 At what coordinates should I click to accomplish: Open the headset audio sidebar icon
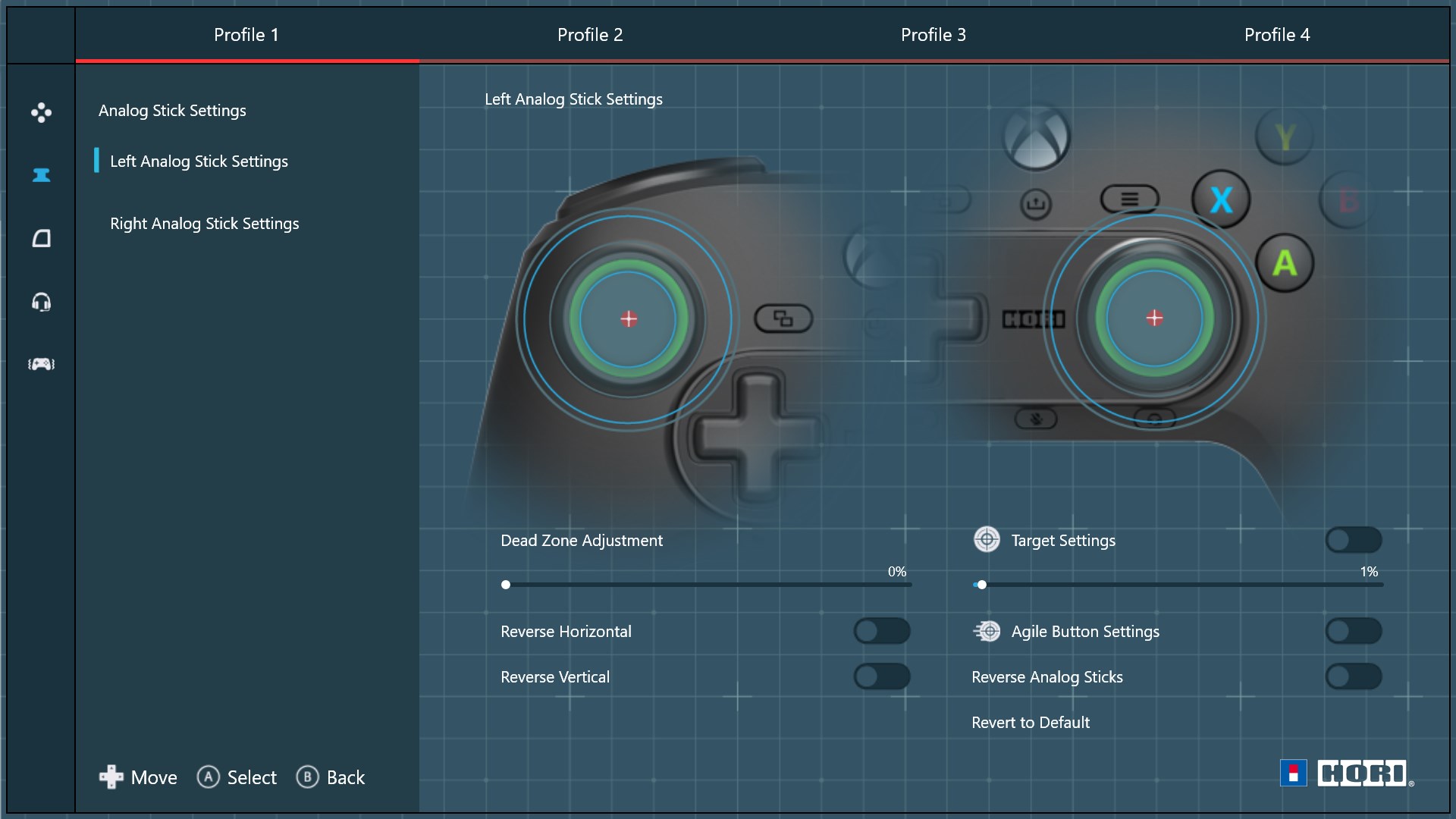tap(41, 303)
